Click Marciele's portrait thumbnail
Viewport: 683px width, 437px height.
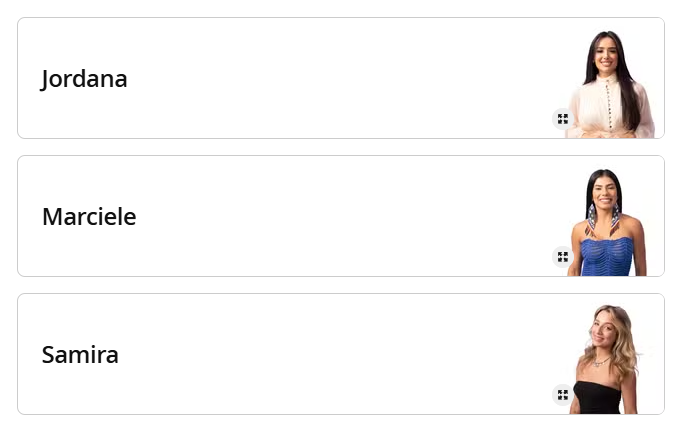(x=608, y=222)
